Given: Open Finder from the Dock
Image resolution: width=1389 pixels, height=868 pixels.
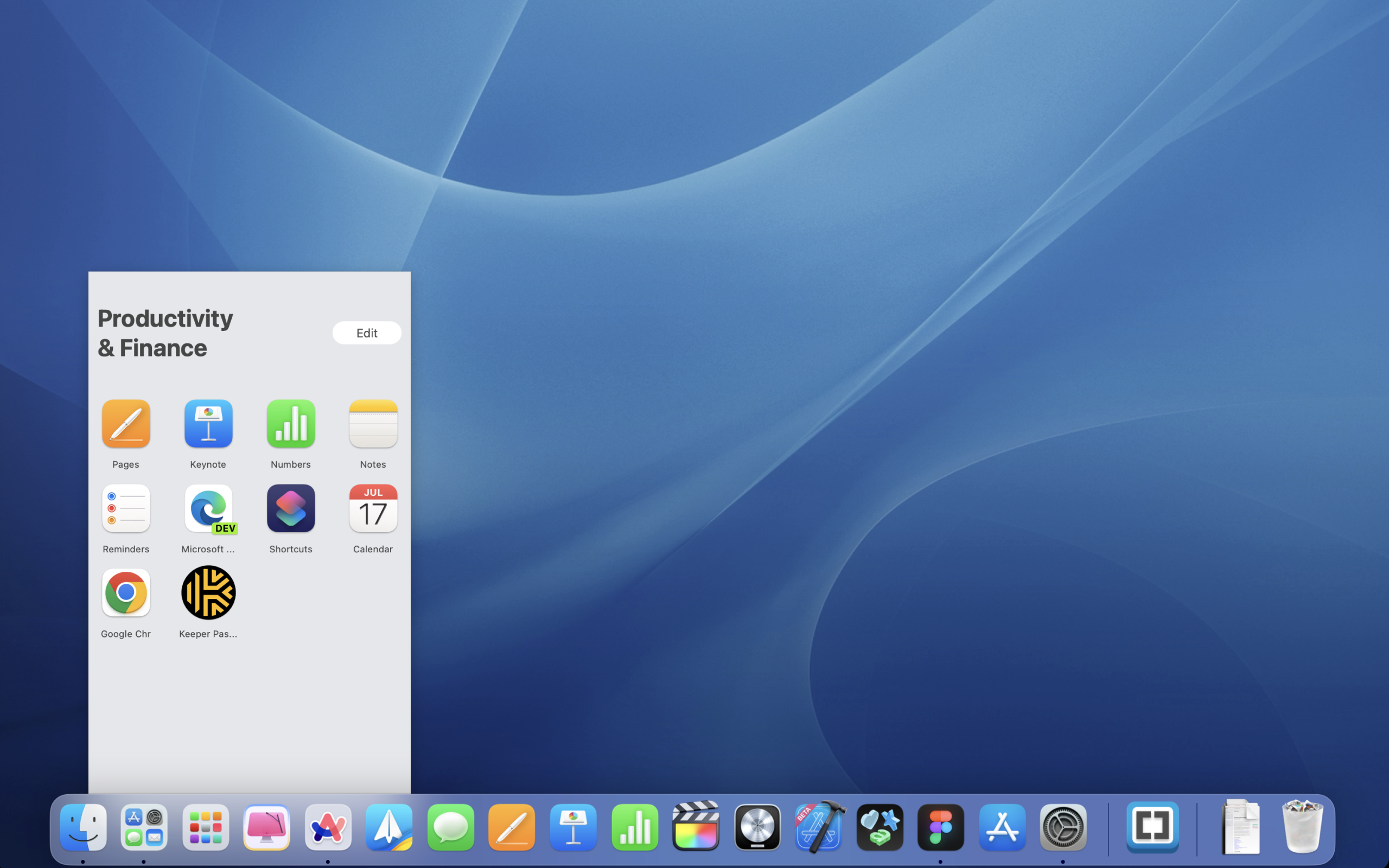Looking at the screenshot, I should pyautogui.click(x=83, y=827).
